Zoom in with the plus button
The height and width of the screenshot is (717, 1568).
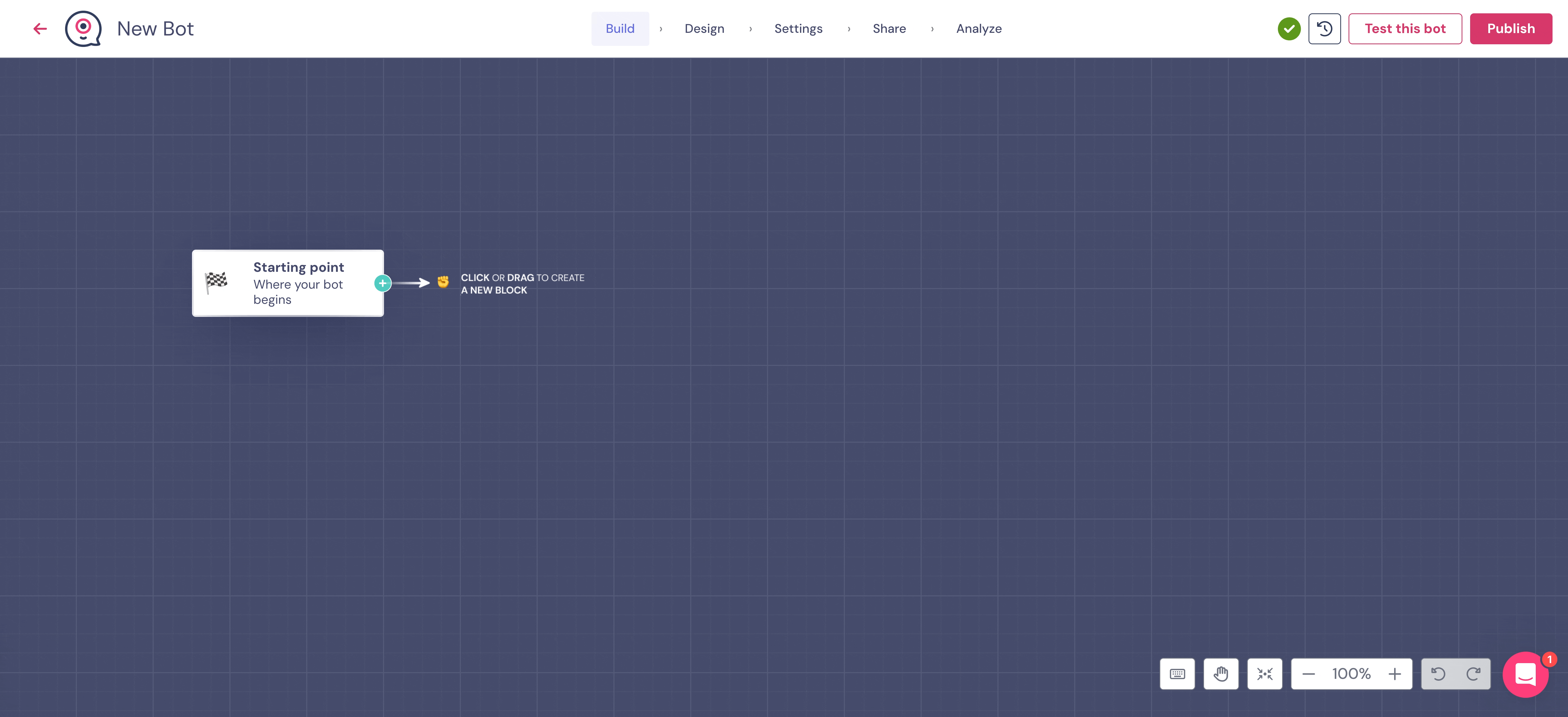1394,674
